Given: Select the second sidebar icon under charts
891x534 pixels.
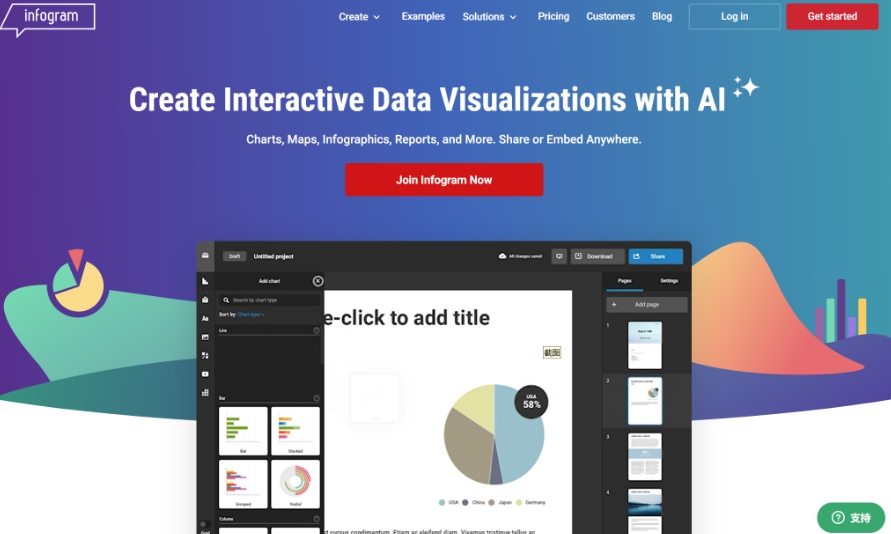Looking at the screenshot, I should coord(205,300).
